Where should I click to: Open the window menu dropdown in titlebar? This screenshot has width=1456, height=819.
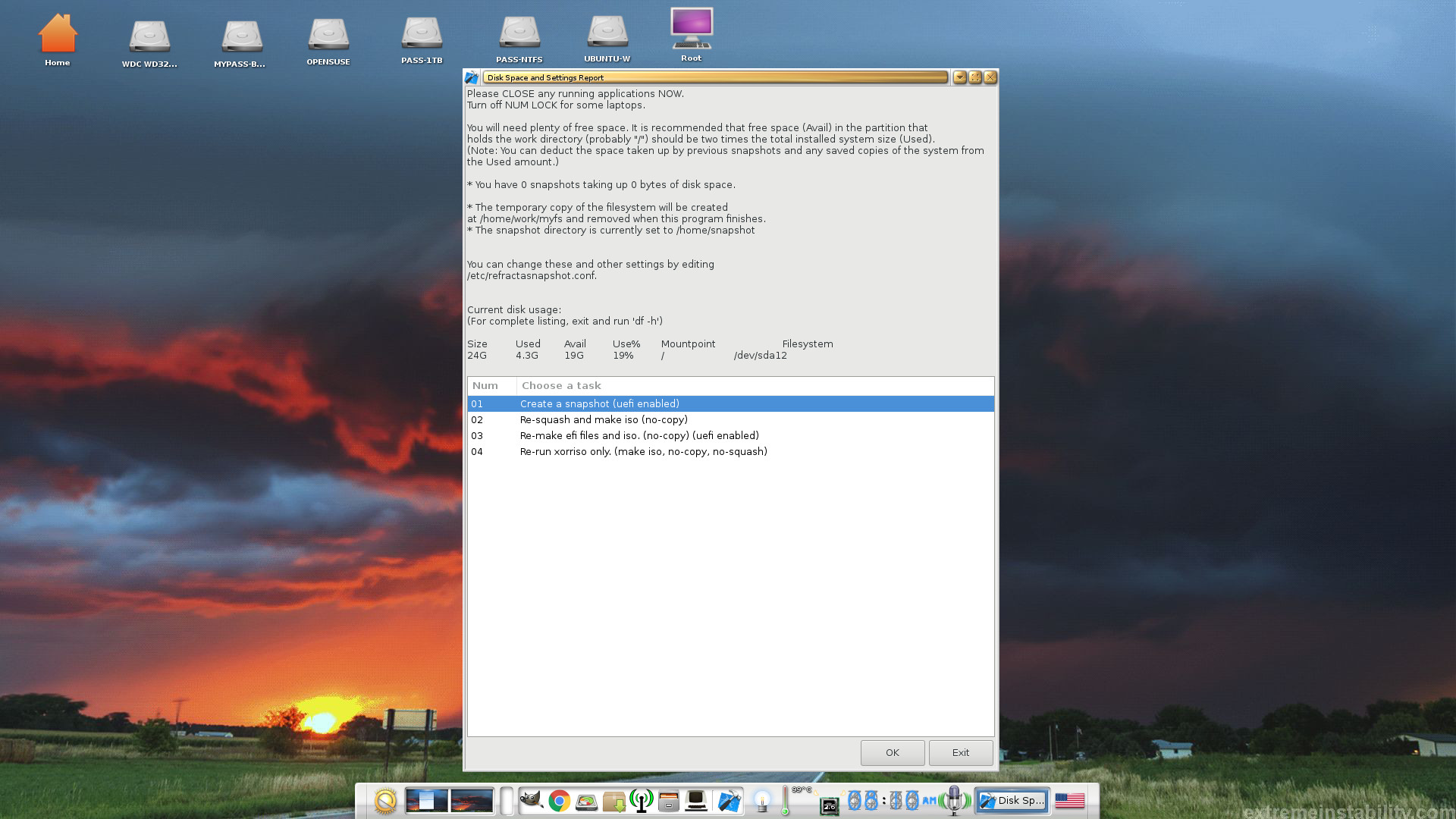pos(959,77)
